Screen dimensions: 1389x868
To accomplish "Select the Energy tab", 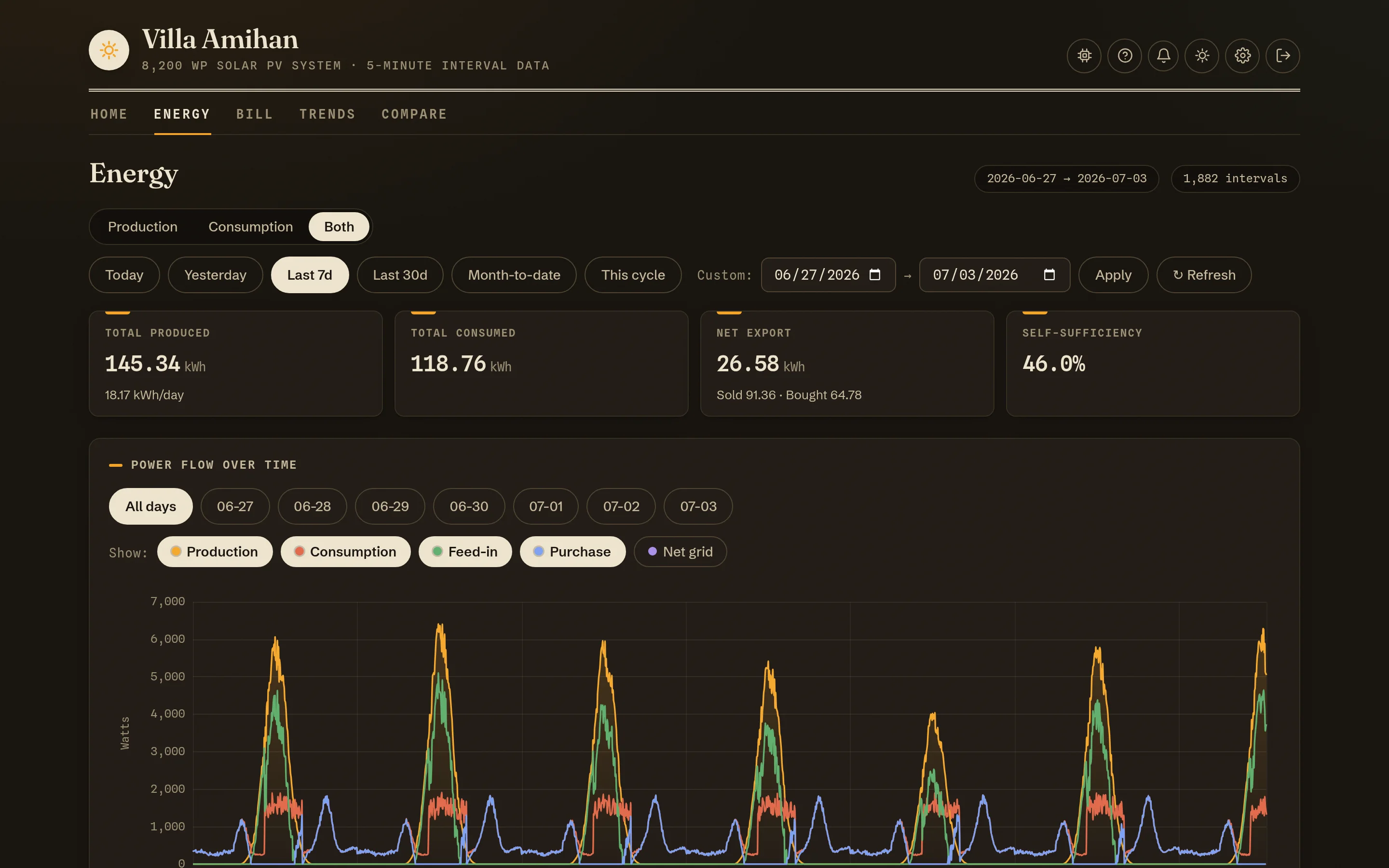I will click(182, 114).
